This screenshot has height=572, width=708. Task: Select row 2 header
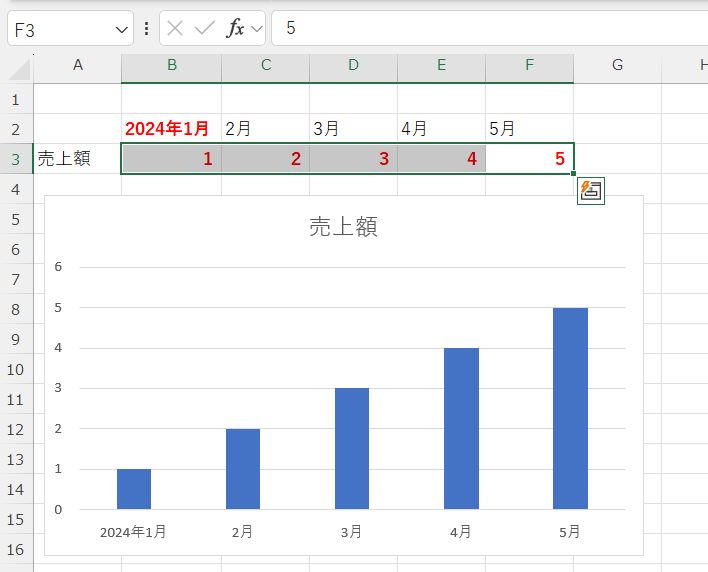tap(16, 129)
